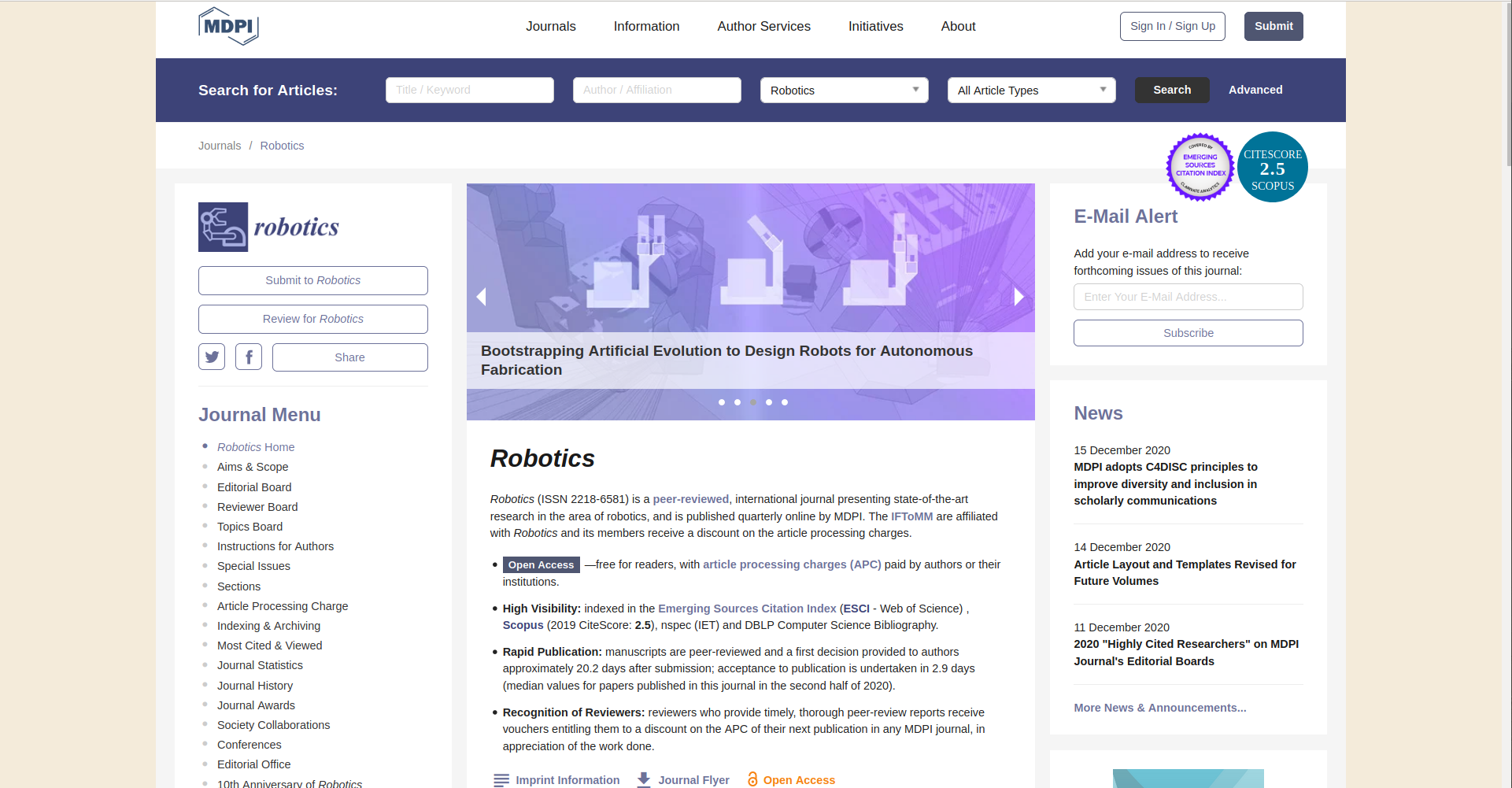Click the CiteScore Scopus badge
The height and width of the screenshot is (788, 1512).
click(1272, 167)
